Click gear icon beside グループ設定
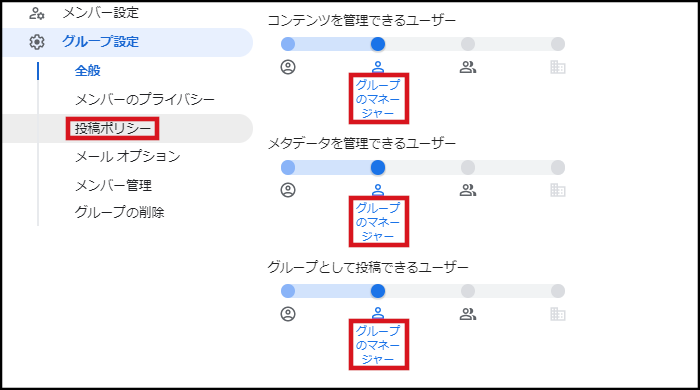Image resolution: width=700 pixels, height=390 pixels. tap(37, 42)
